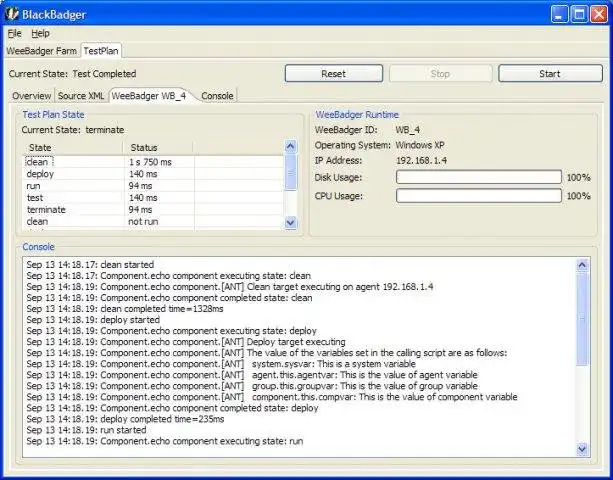Select the terminate state row
This screenshot has height=480, width=613.
click(x=154, y=210)
